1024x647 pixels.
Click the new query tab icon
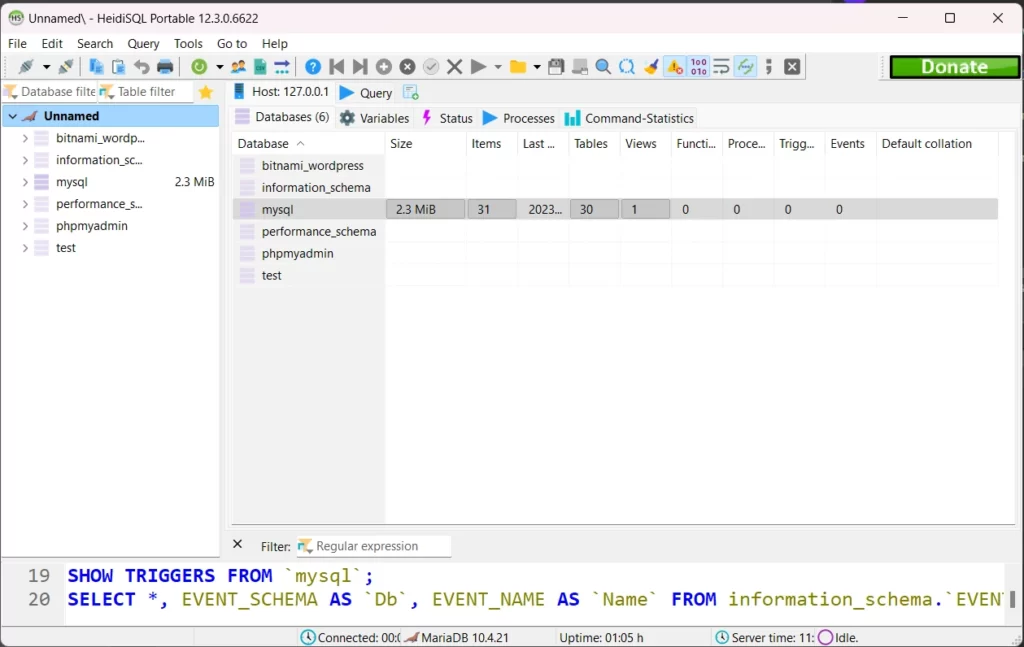[411, 93]
